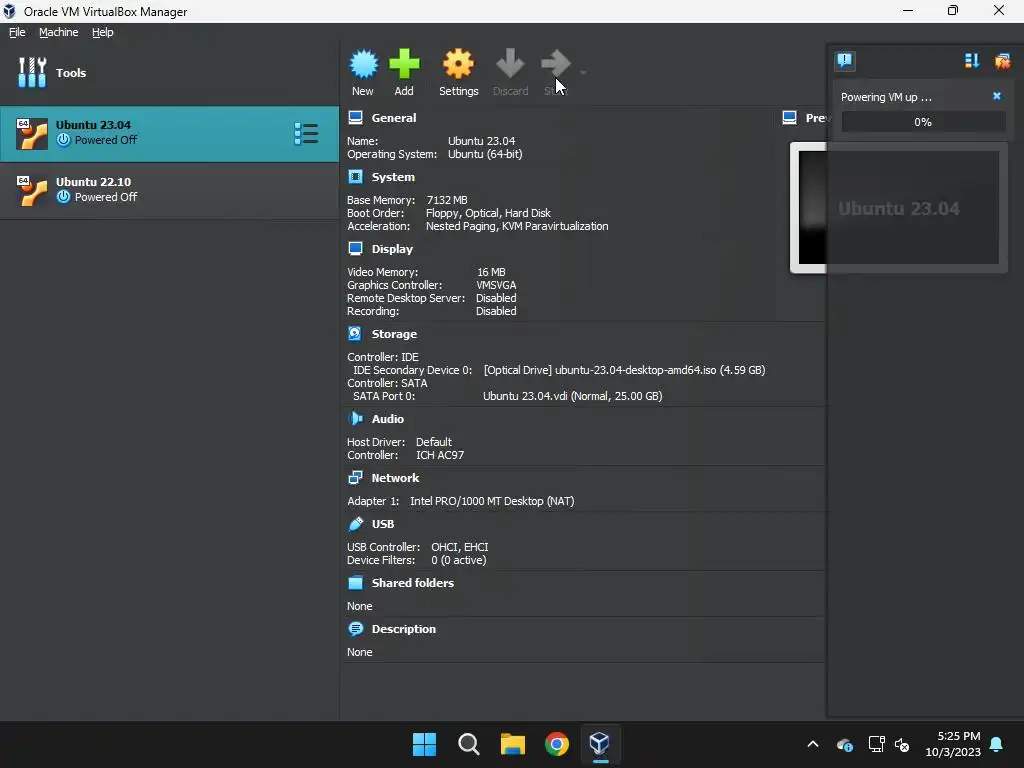Open Windows taskbar search
1024x768 pixels.
pos(469,744)
